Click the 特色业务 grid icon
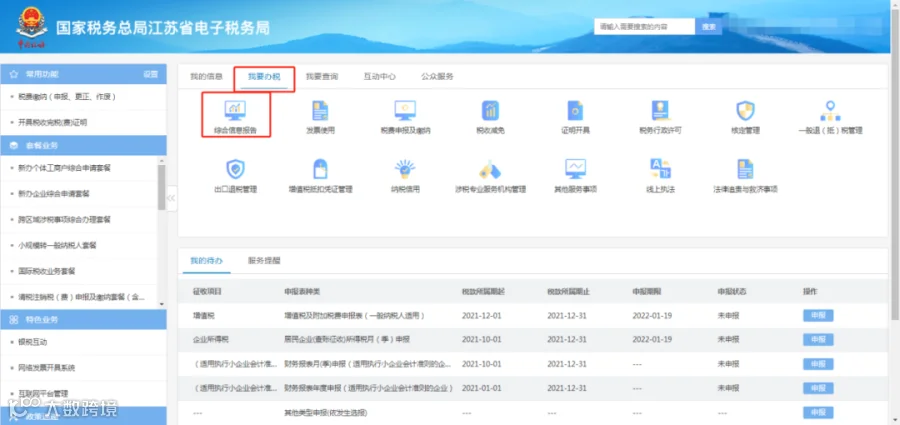 tap(14, 319)
